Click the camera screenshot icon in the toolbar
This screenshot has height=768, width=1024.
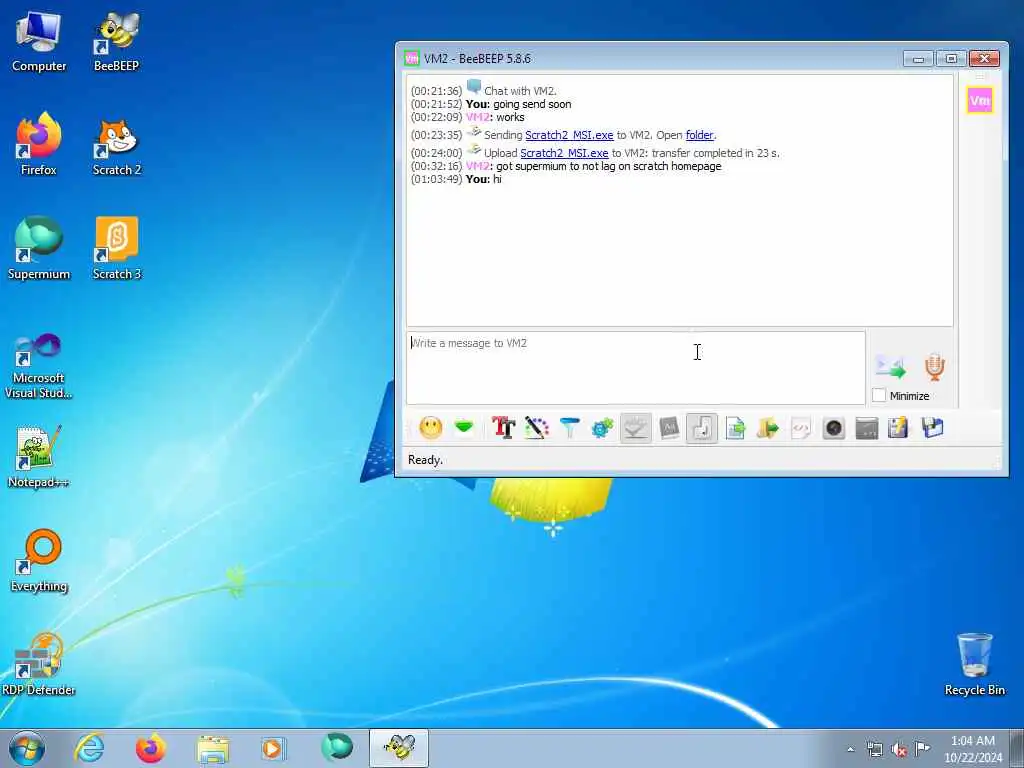(x=834, y=428)
